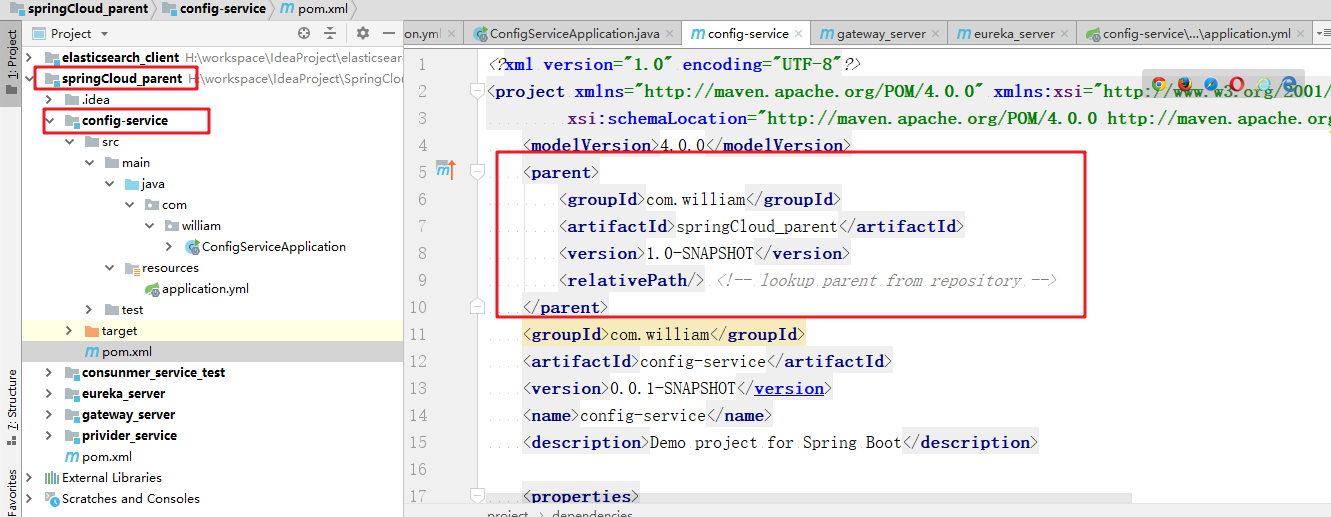1331x517 pixels.
Task: Collapse the src folder
Action: click(x=69, y=141)
